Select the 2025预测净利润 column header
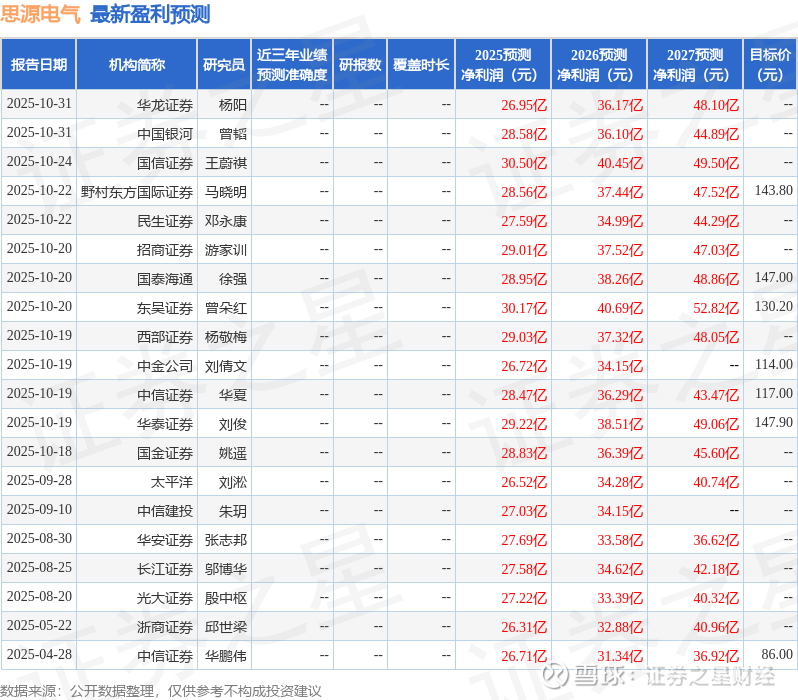Viewport: 798px width, 700px height. coord(503,65)
